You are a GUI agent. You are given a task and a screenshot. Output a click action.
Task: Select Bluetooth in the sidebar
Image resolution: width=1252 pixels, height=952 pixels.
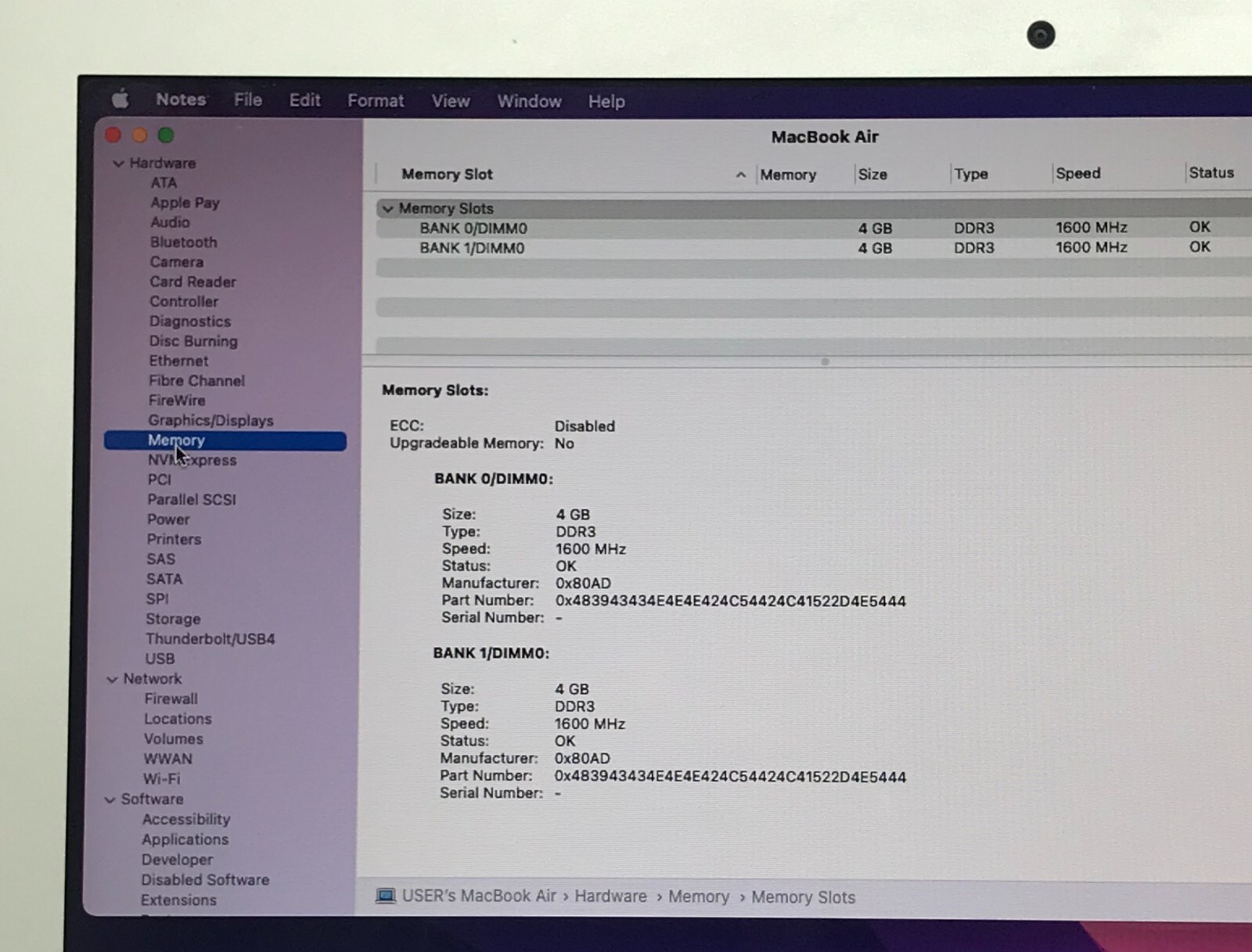[183, 242]
